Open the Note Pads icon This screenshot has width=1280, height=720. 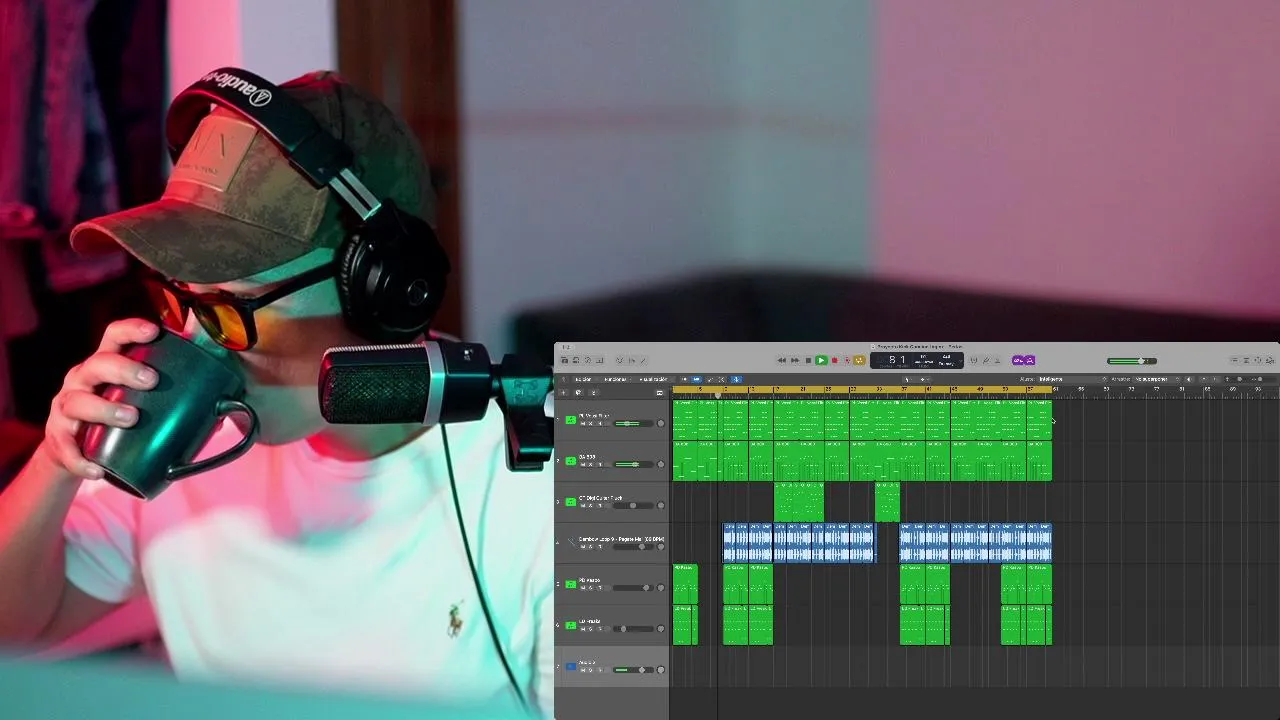pyautogui.click(x=1247, y=360)
